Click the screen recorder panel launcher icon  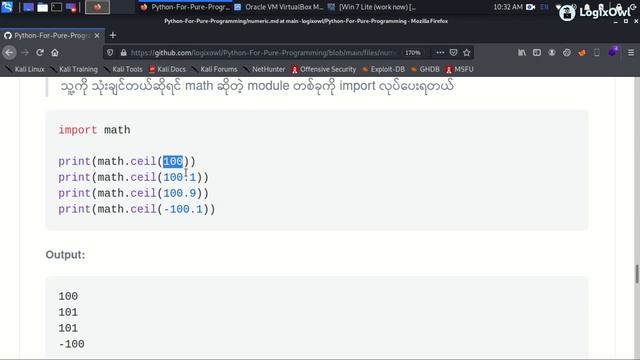pyautogui.click(x=71, y=7)
